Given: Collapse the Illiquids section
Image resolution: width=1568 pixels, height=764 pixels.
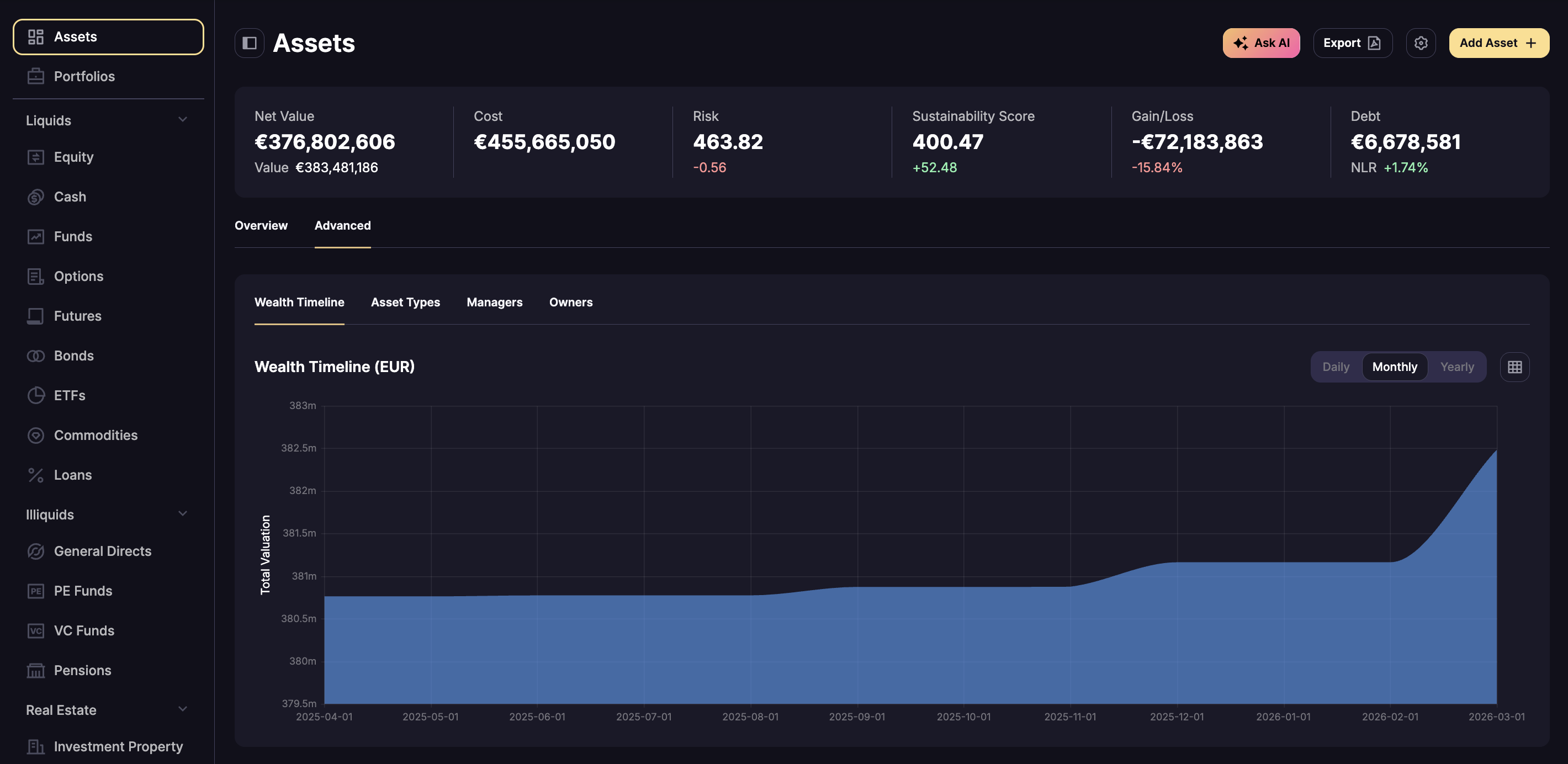Looking at the screenshot, I should coord(183,513).
